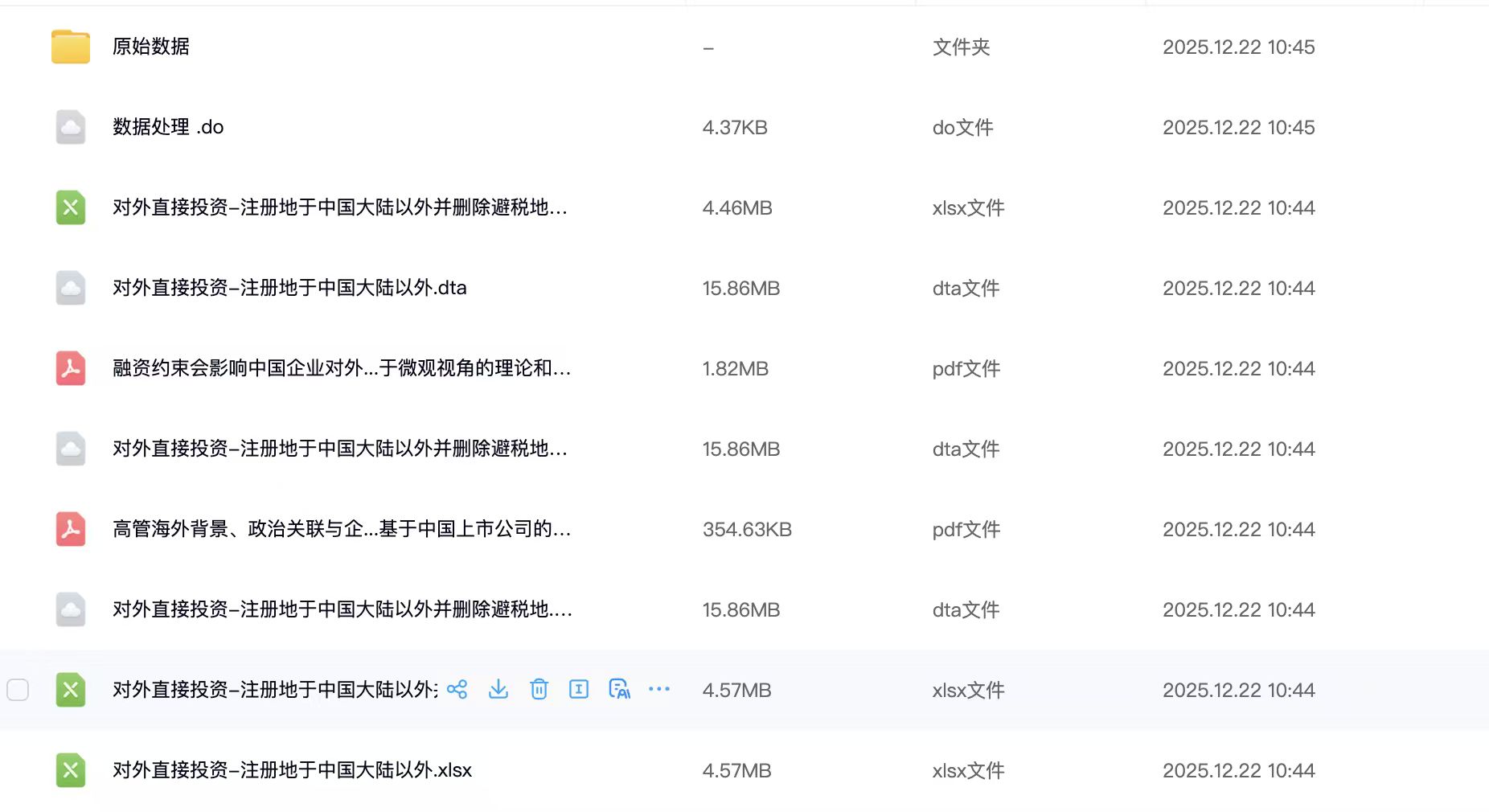The image size is (1489, 812).
Task: Download the highlighted xlsx file
Action: [x=498, y=690]
